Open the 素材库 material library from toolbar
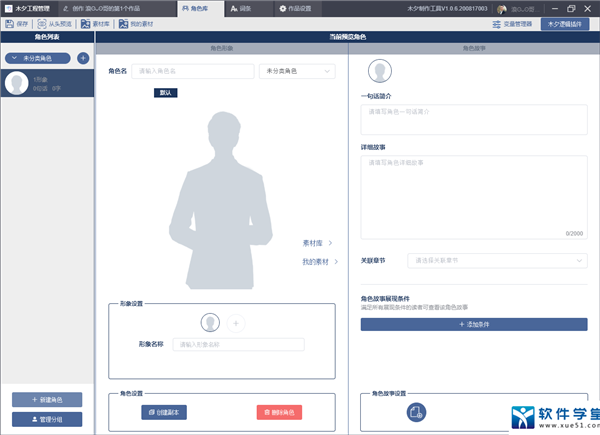 coord(95,24)
